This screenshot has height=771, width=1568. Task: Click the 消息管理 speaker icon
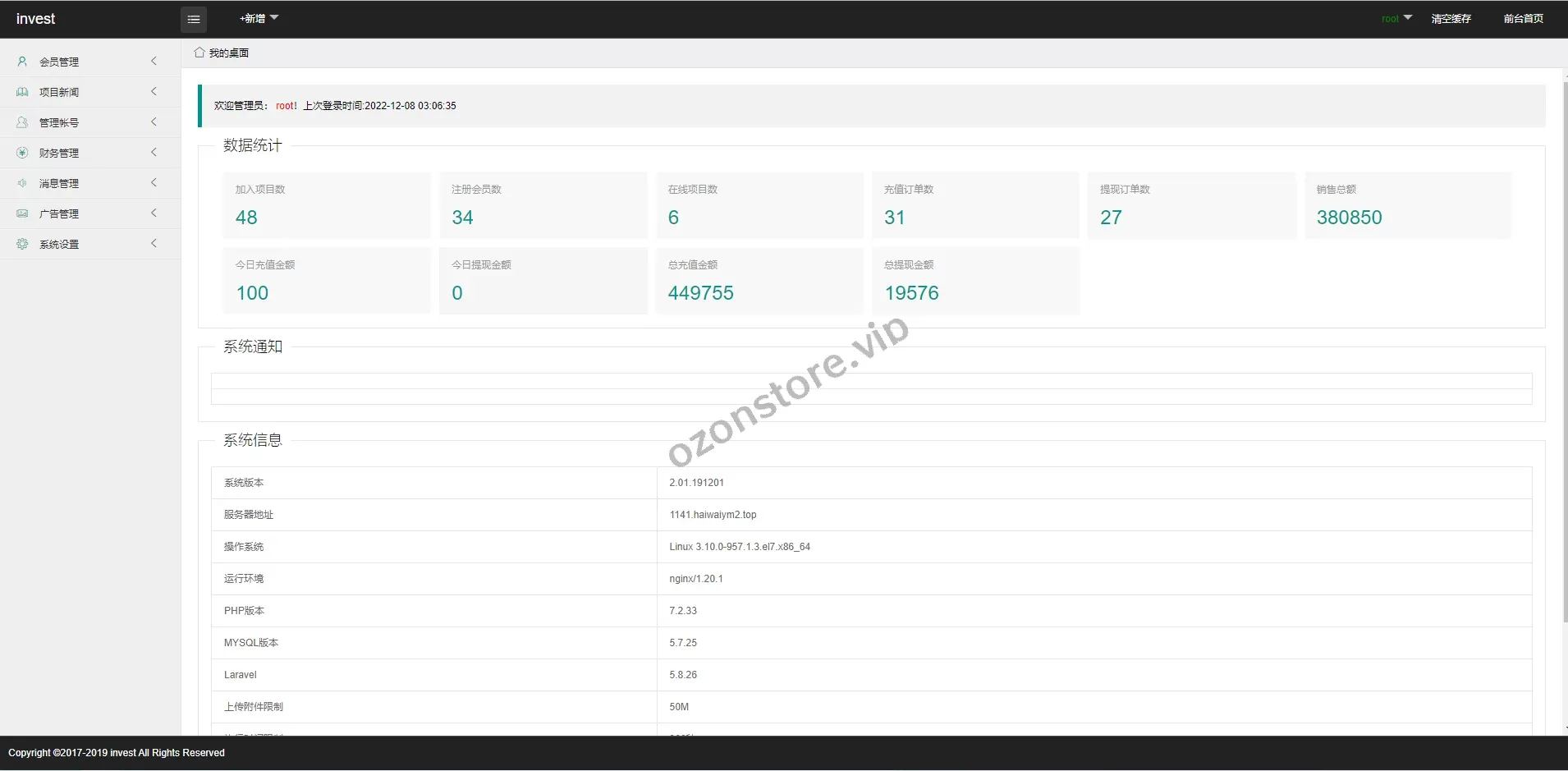tap(22, 183)
